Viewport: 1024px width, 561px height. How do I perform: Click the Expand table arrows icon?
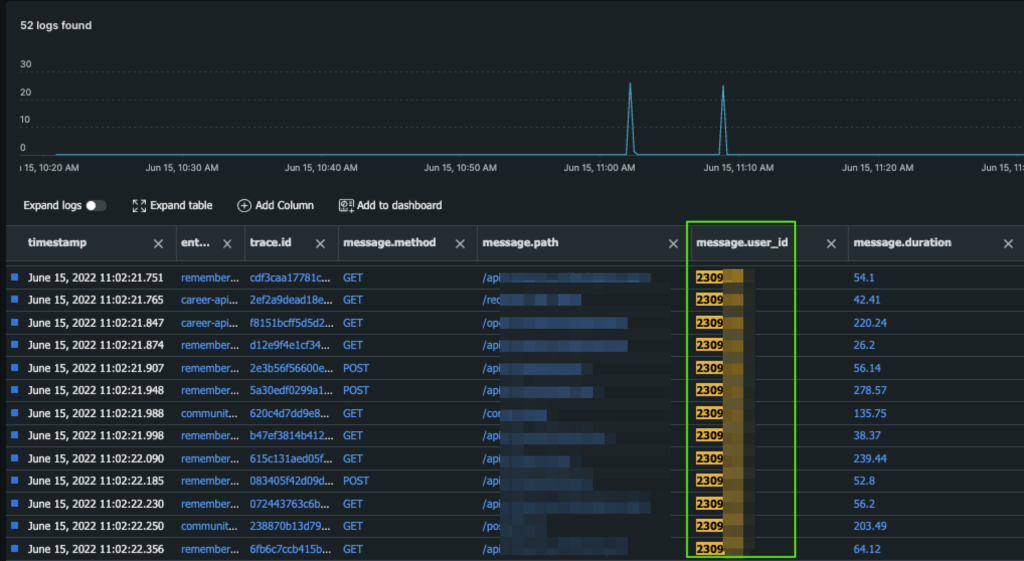point(139,206)
